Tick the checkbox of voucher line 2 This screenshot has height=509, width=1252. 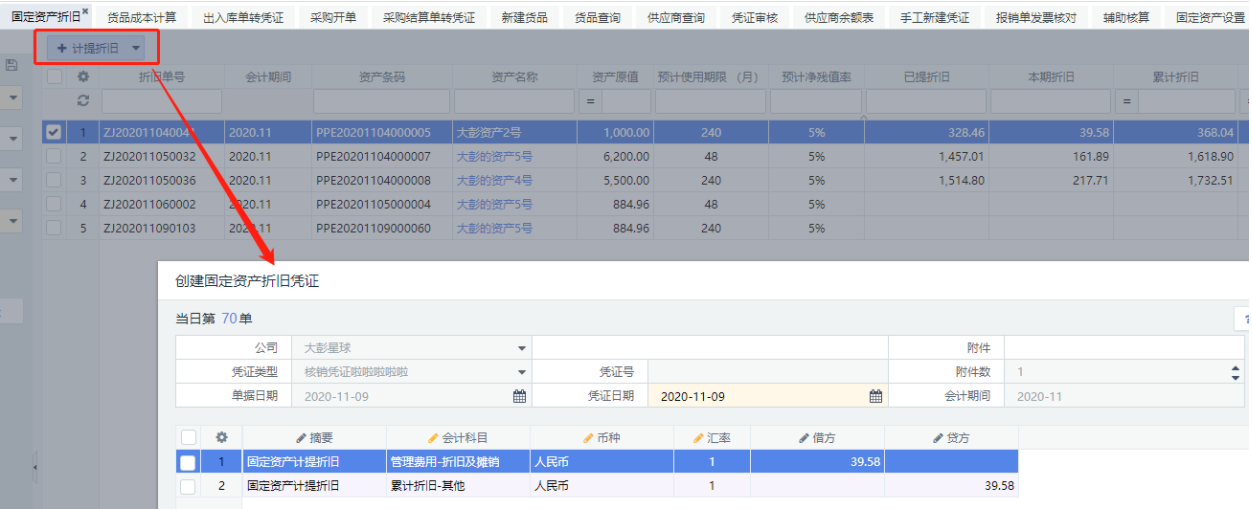188,486
